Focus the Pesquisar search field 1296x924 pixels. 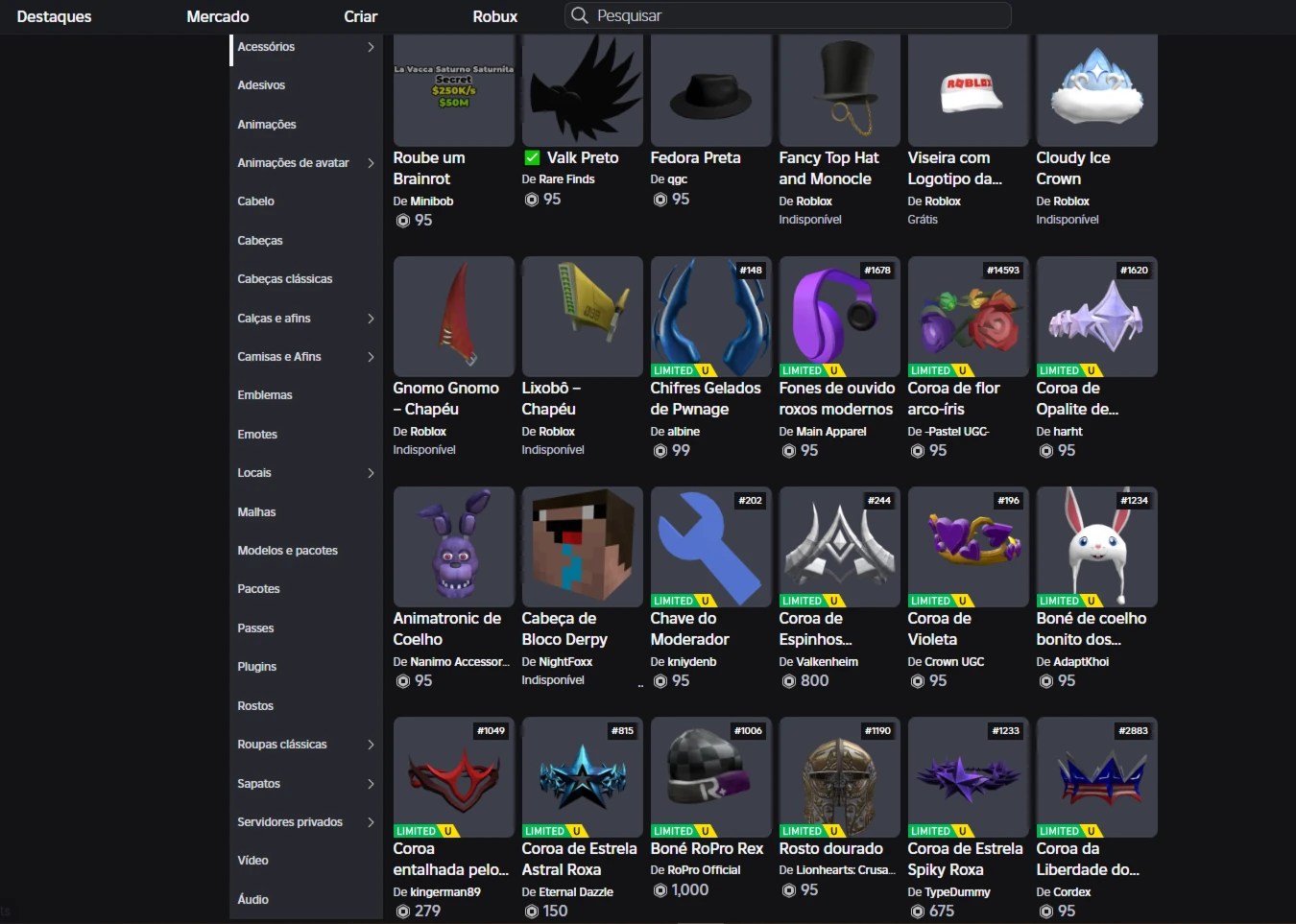click(788, 15)
